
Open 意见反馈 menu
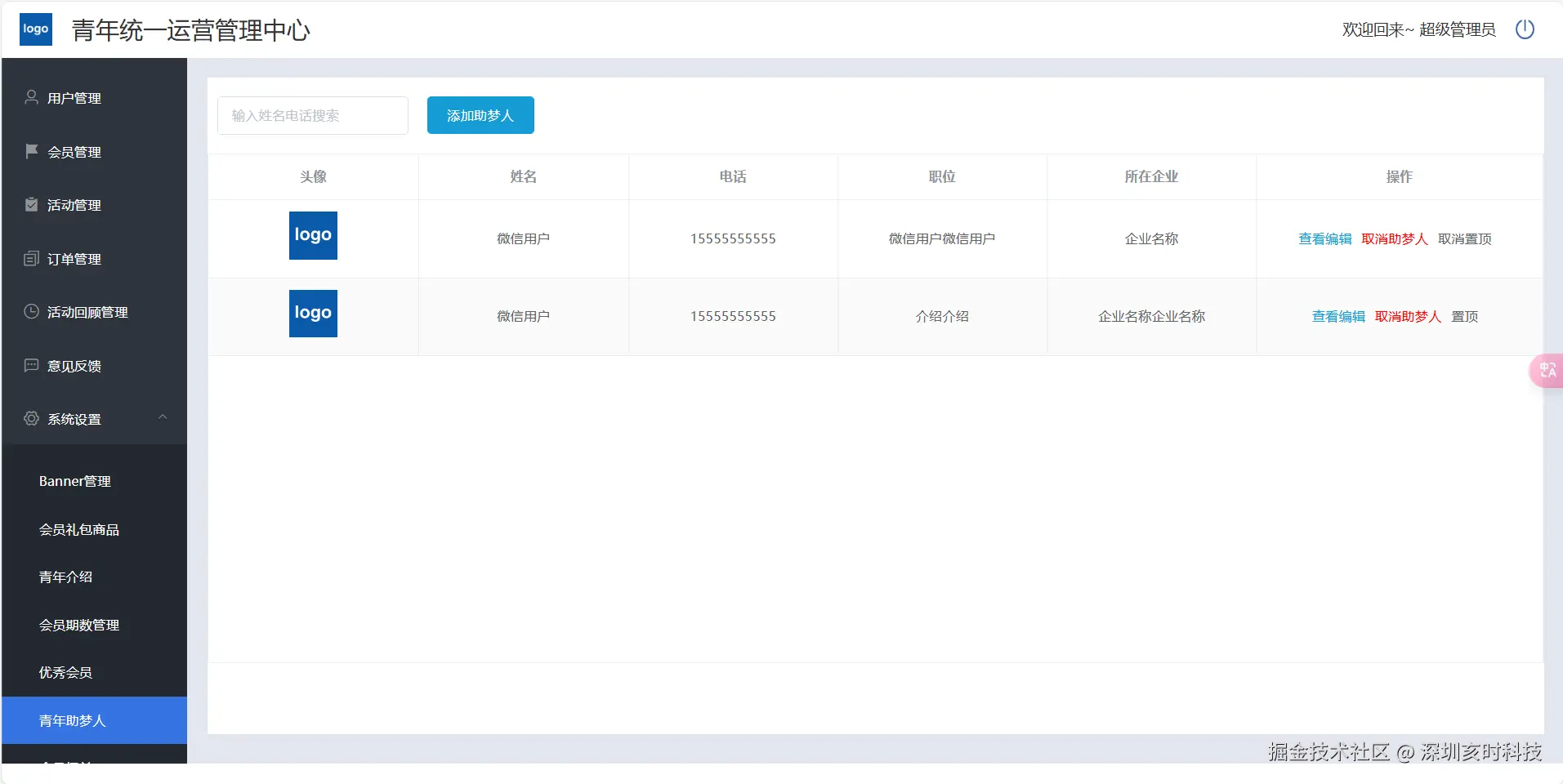pos(95,366)
